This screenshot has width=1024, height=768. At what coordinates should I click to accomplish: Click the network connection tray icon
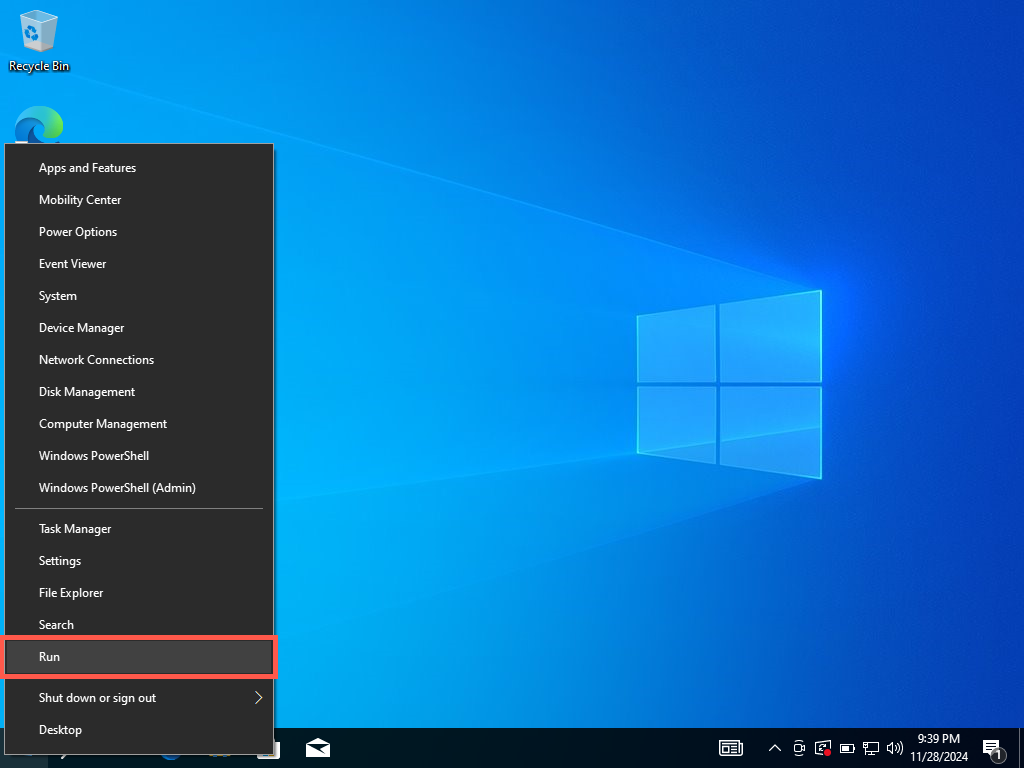[871, 748]
